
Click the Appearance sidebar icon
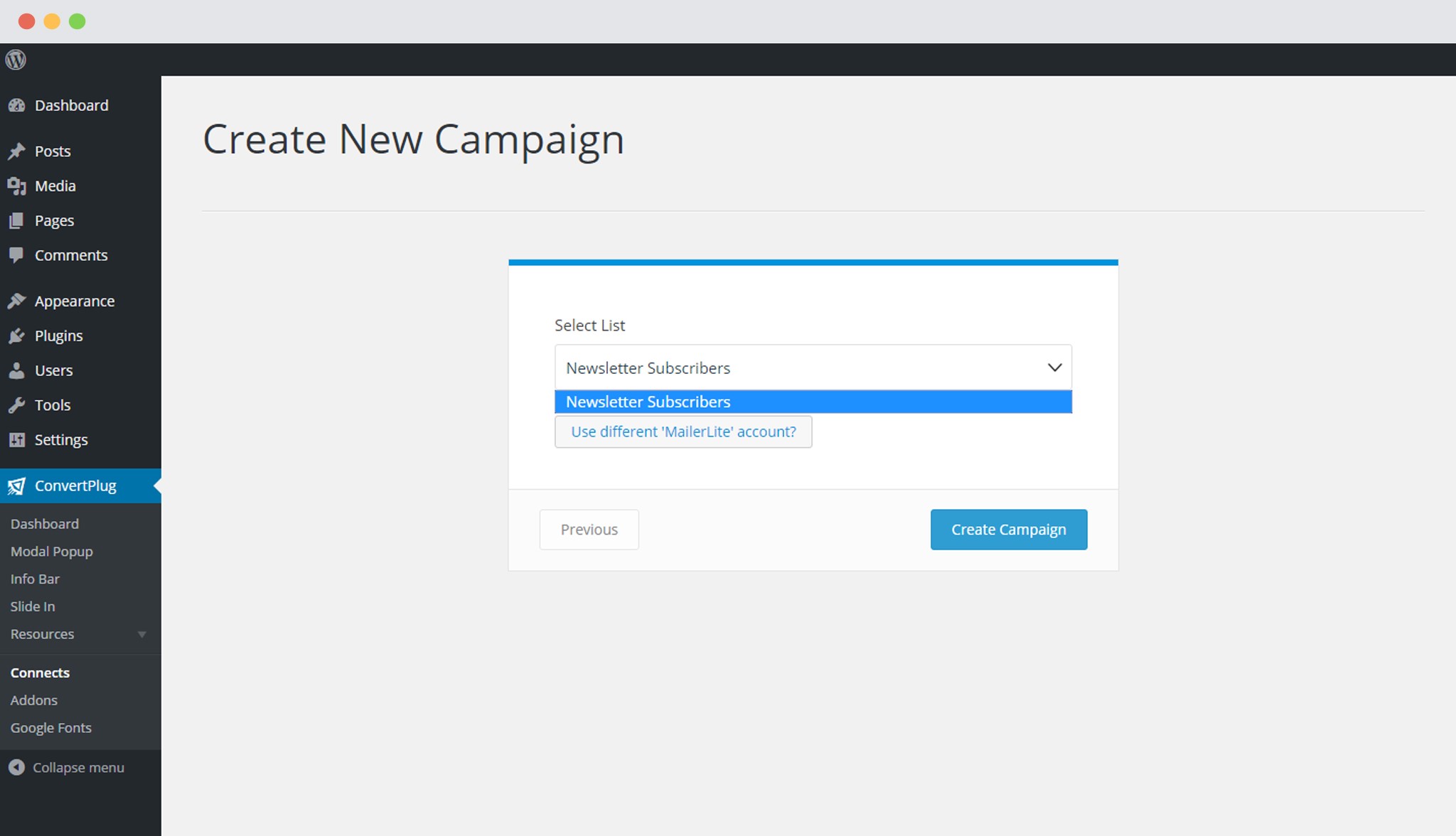coord(18,301)
